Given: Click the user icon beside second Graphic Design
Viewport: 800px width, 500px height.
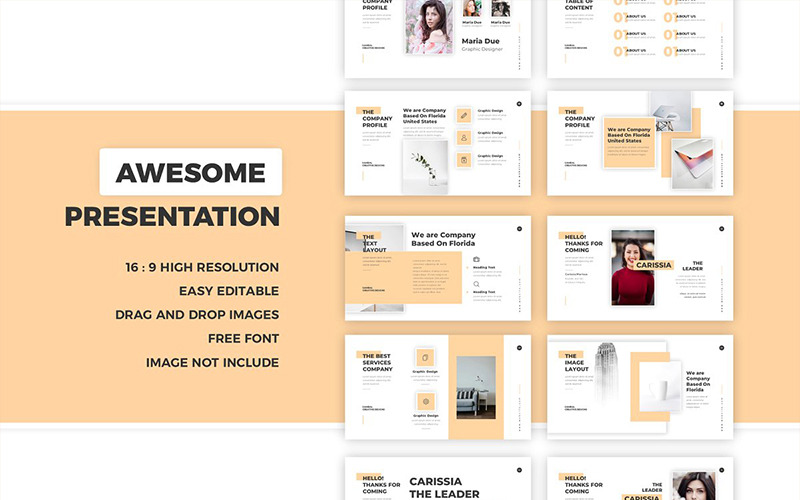Looking at the screenshot, I should click(464, 138).
